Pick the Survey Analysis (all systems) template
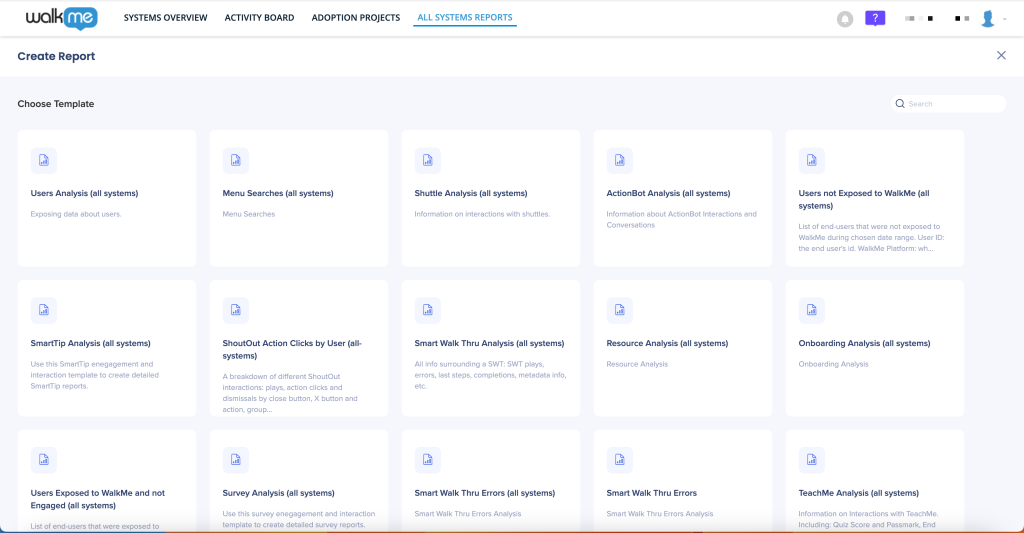The height and width of the screenshot is (533, 1024). pos(278,493)
